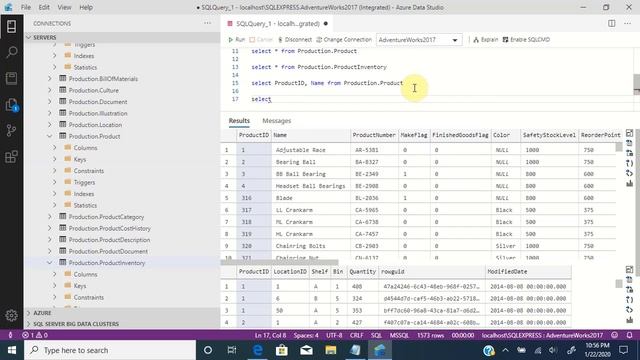Screen dimensions: 640x360
Task: View the first result grid as chart
Action: (629, 184)
